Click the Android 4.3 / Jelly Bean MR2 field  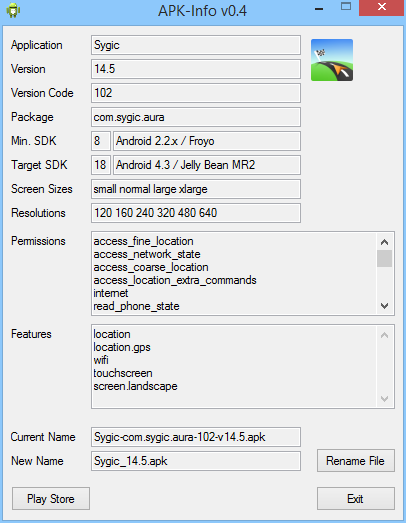click(207, 165)
